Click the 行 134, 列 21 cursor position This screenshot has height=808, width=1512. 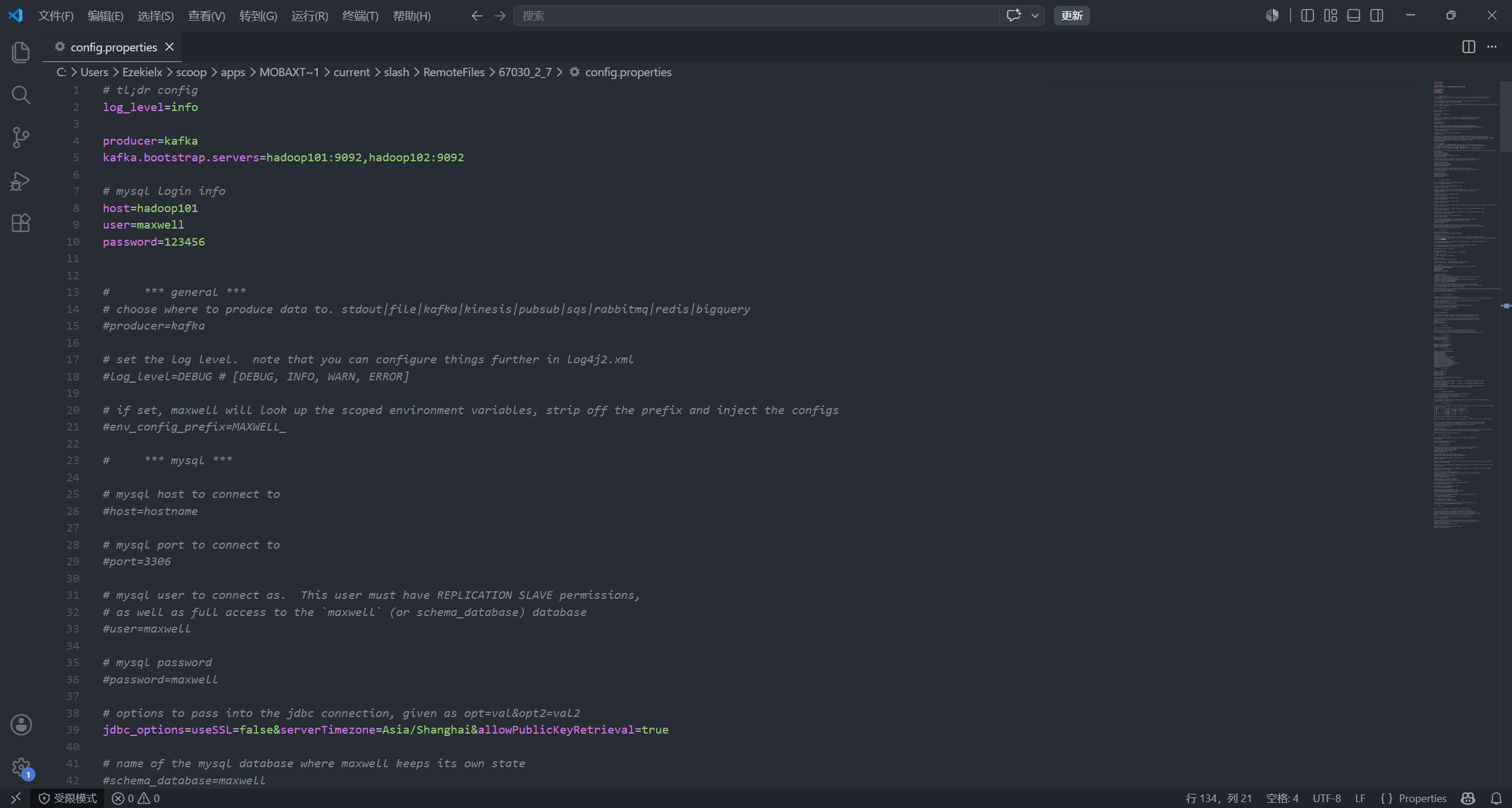pos(1218,799)
